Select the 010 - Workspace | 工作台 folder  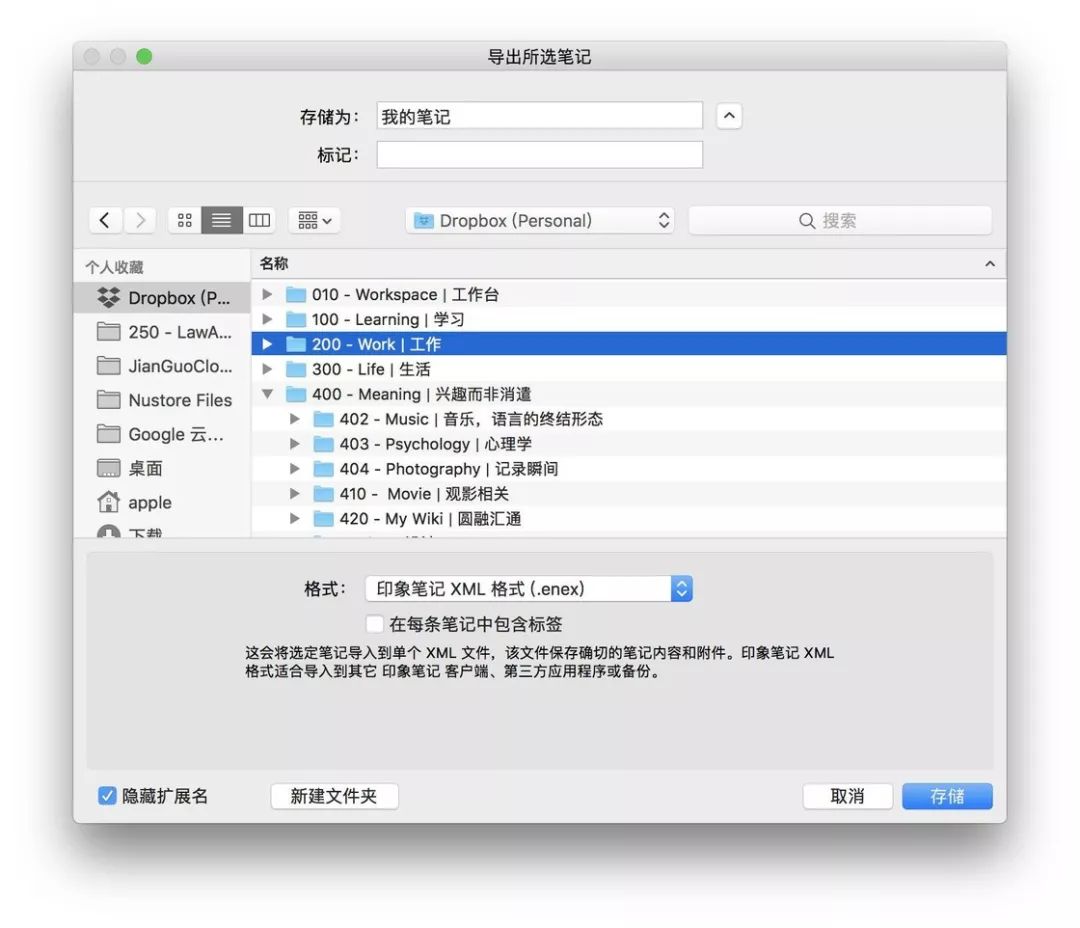click(x=629, y=294)
